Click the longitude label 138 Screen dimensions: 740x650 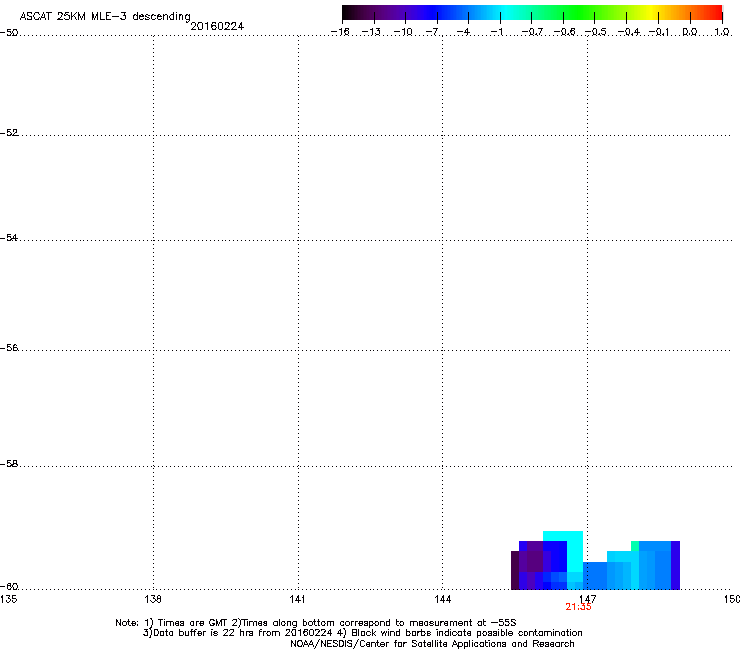click(153, 599)
